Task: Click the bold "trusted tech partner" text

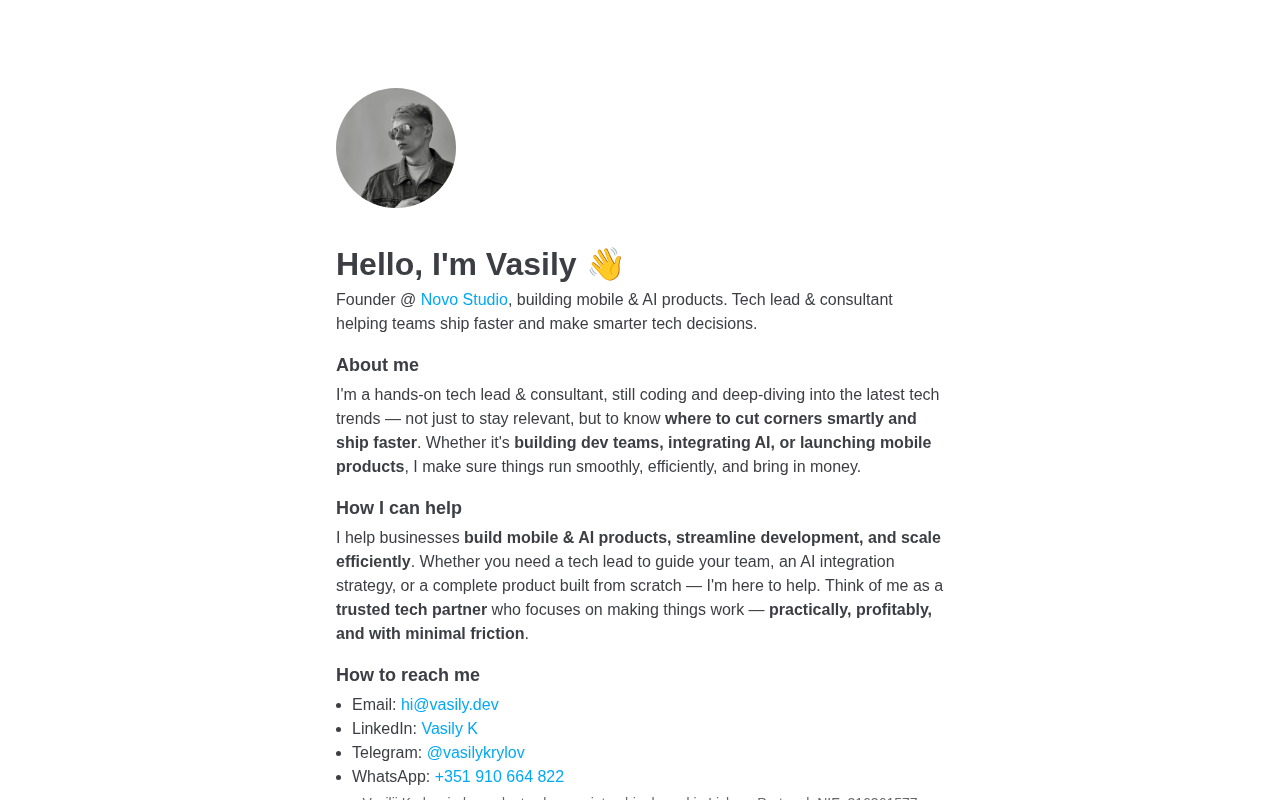Action: tap(411, 610)
